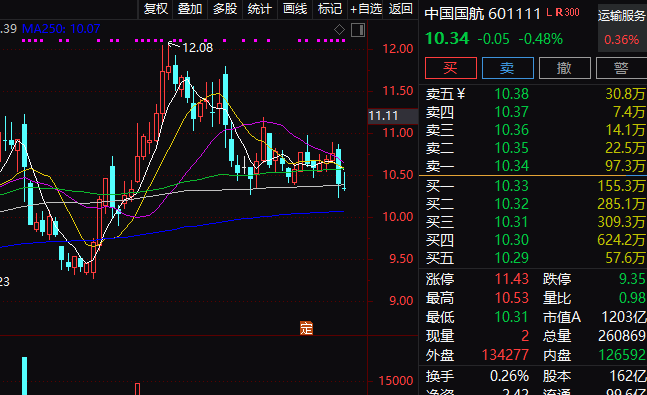Image resolution: width=647 pixels, height=395 pixels.
Task: Click the 12.08 high price annotation
Action: [198, 48]
